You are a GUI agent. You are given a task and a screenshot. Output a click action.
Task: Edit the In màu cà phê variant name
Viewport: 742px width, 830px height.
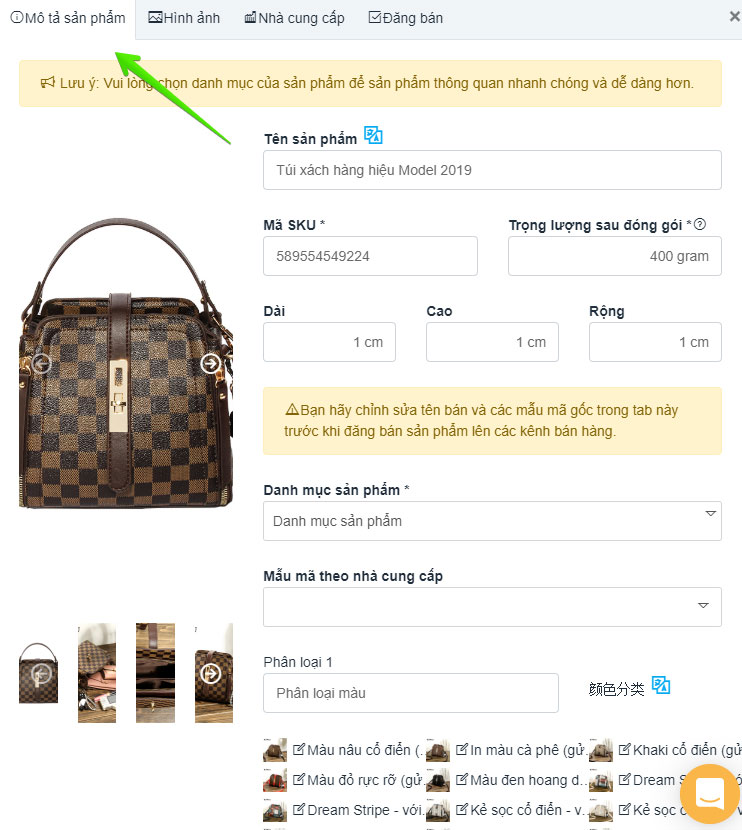[x=462, y=749]
